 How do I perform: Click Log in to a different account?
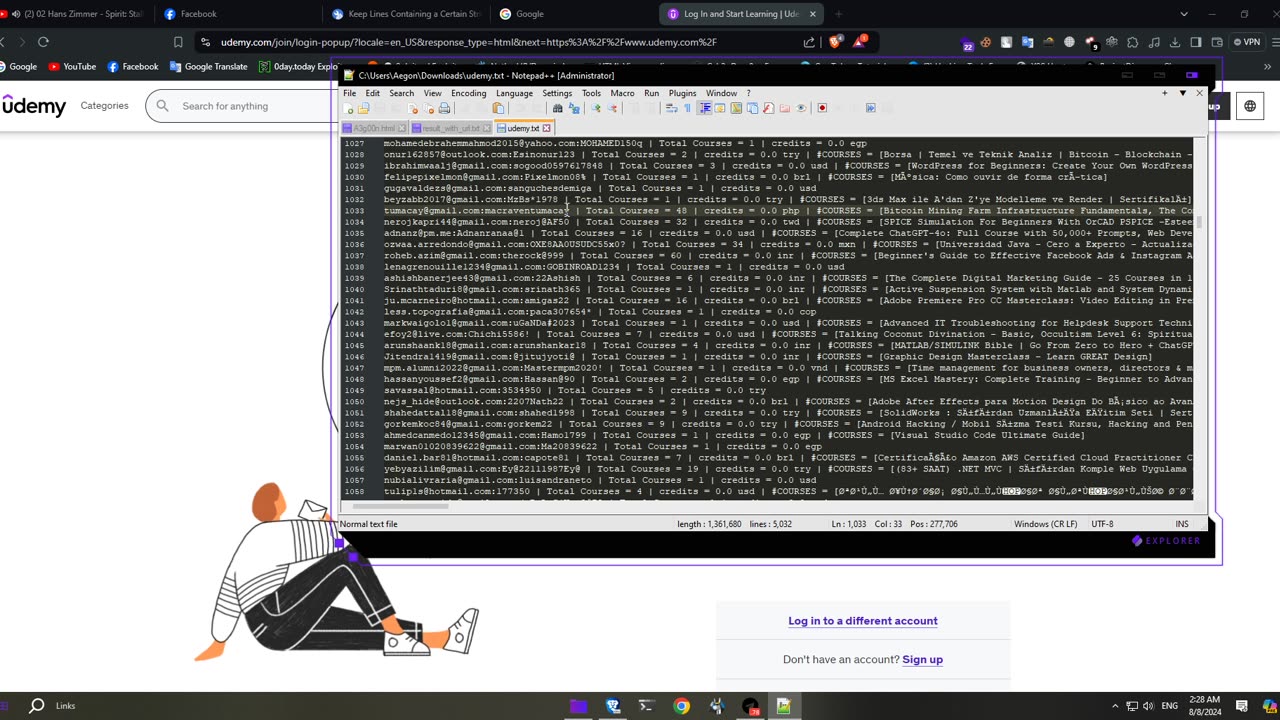click(x=863, y=621)
